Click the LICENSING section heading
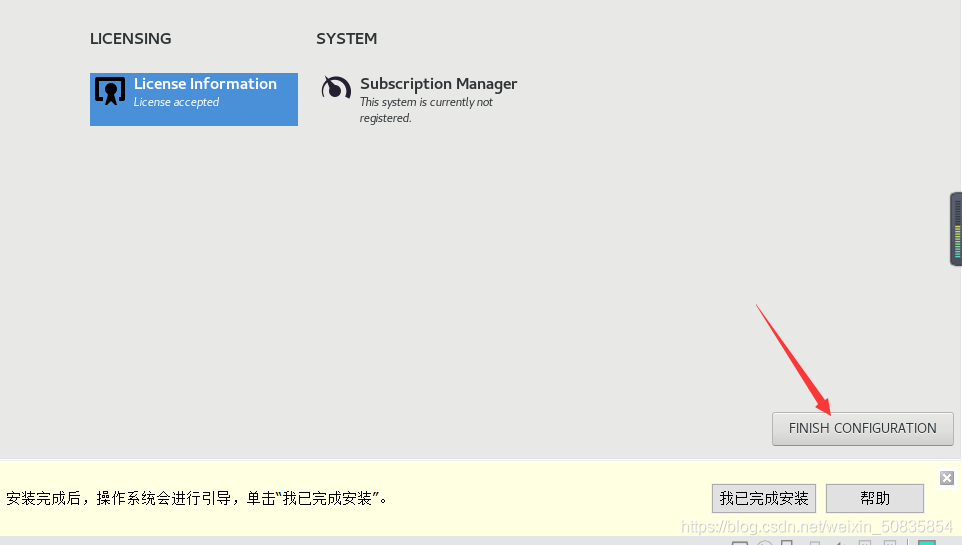 point(131,39)
